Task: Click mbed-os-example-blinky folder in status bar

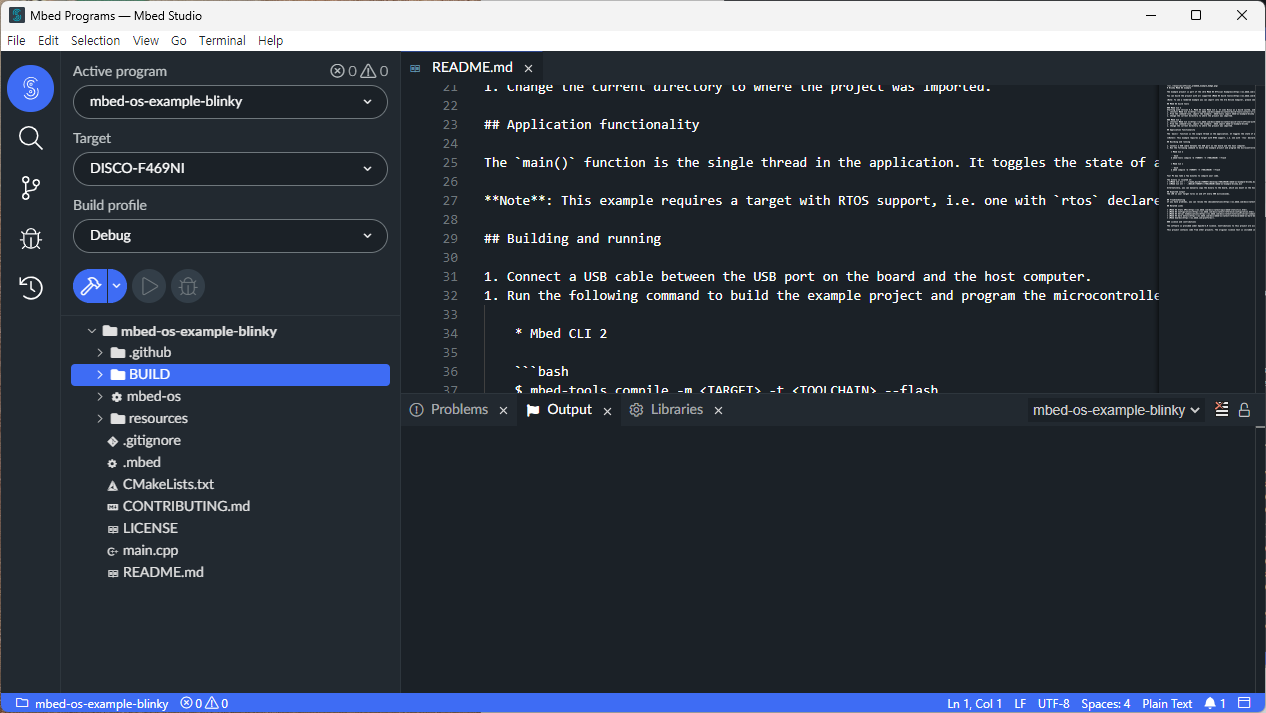Action: [92, 703]
